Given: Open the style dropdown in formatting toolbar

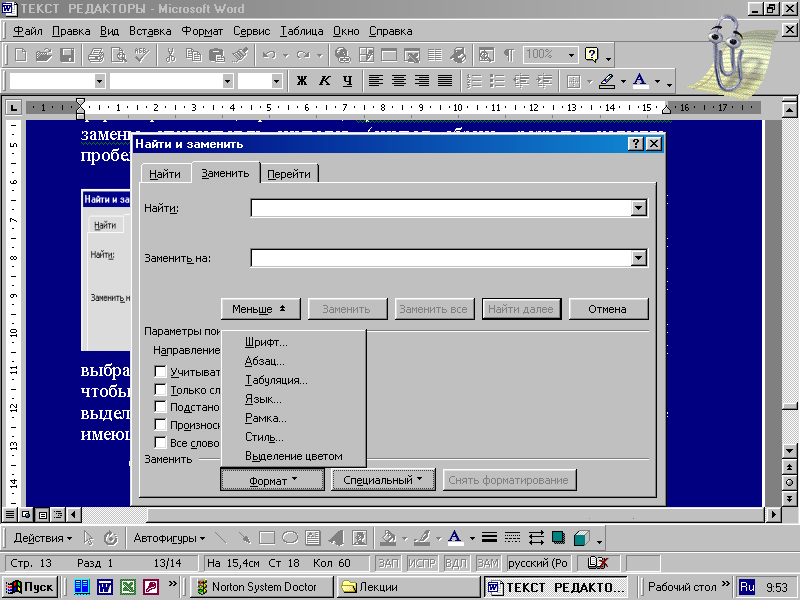Looking at the screenshot, I should [99, 81].
